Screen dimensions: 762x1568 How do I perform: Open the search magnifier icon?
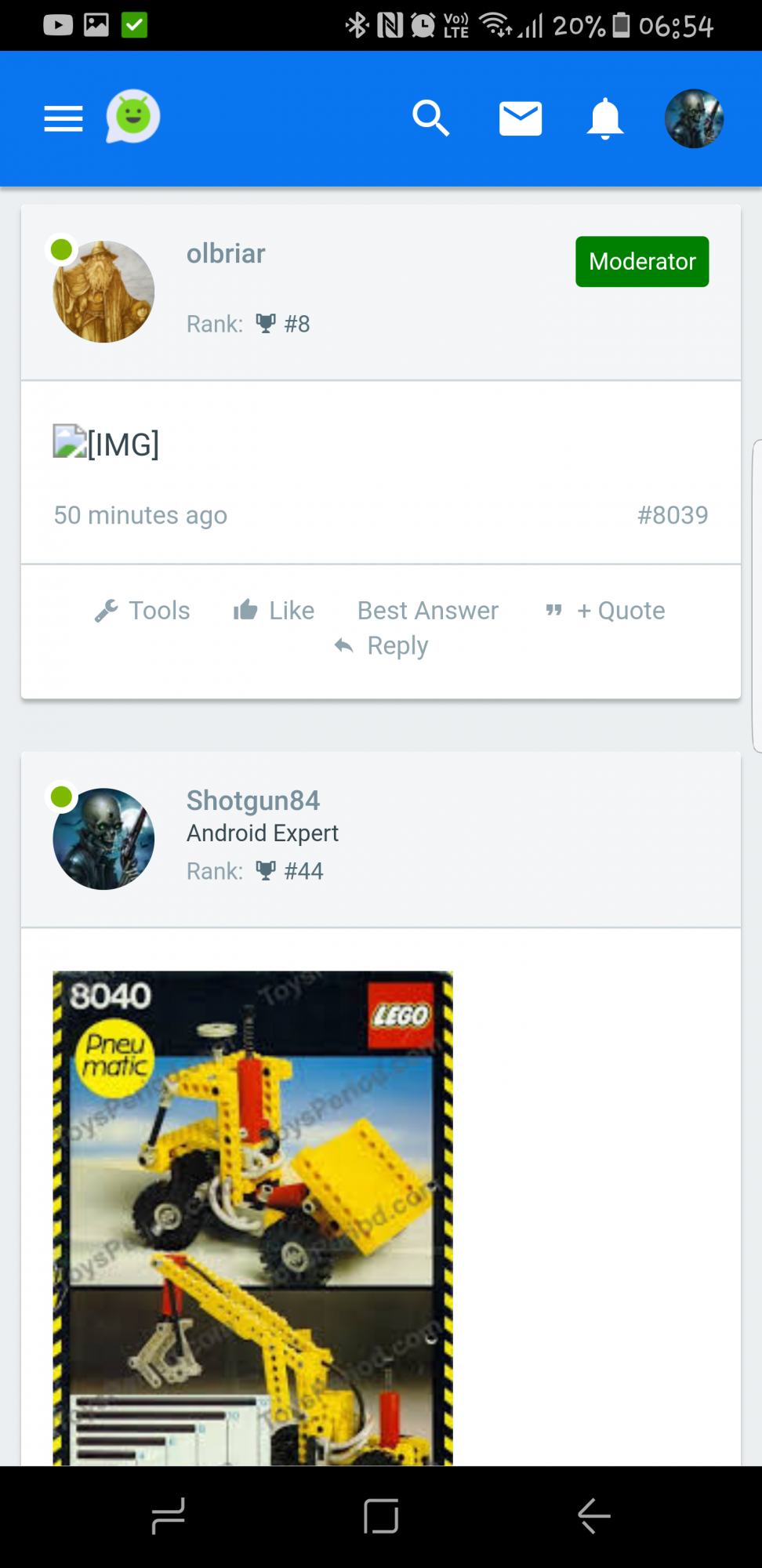click(430, 118)
